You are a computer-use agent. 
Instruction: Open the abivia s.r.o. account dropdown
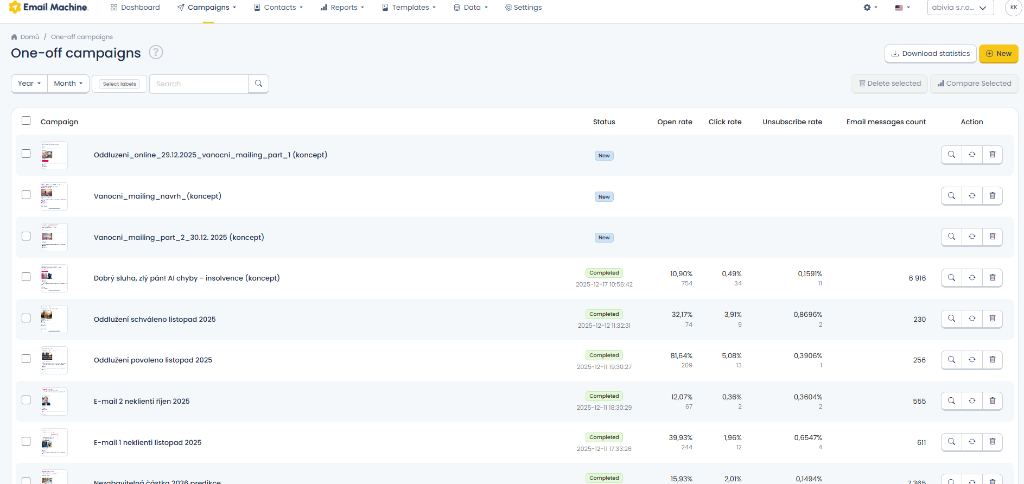pos(959,7)
